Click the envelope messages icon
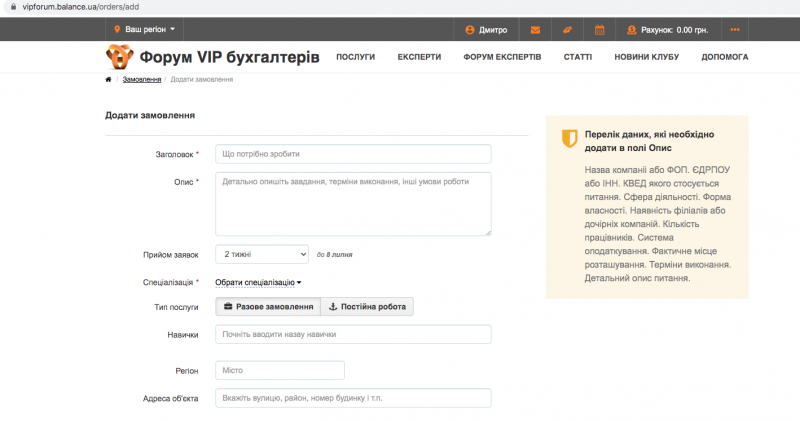Screen dimensions: 800x421 coord(536,30)
